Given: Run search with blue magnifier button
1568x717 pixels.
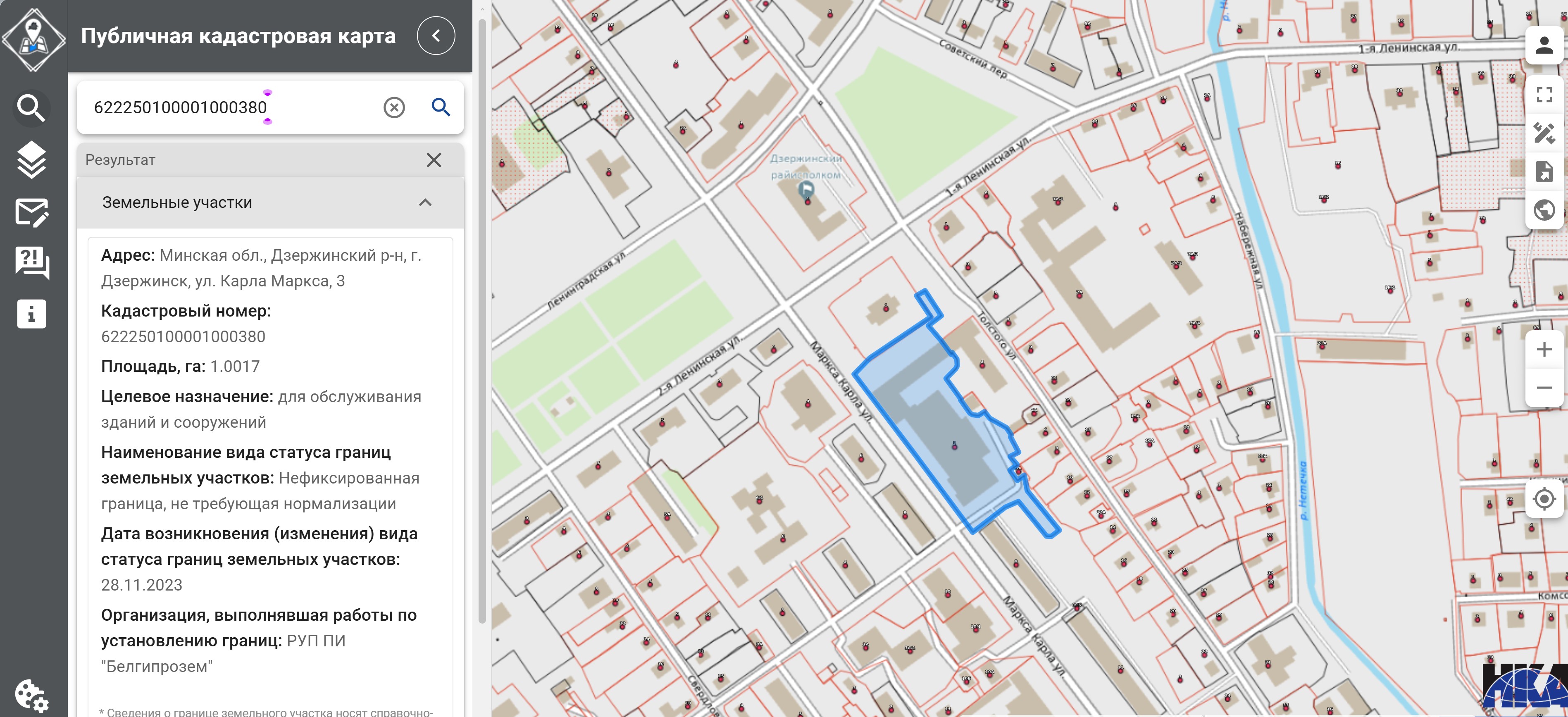Looking at the screenshot, I should pos(441,108).
